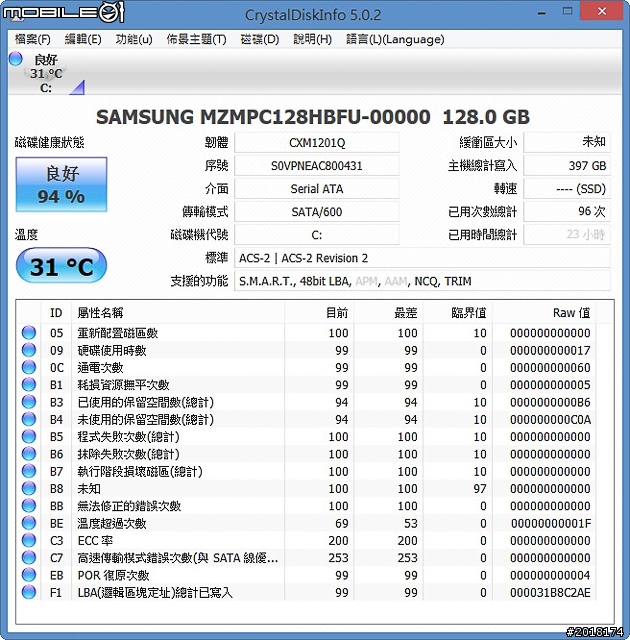Click the status orb for ID BB row

coord(29,506)
